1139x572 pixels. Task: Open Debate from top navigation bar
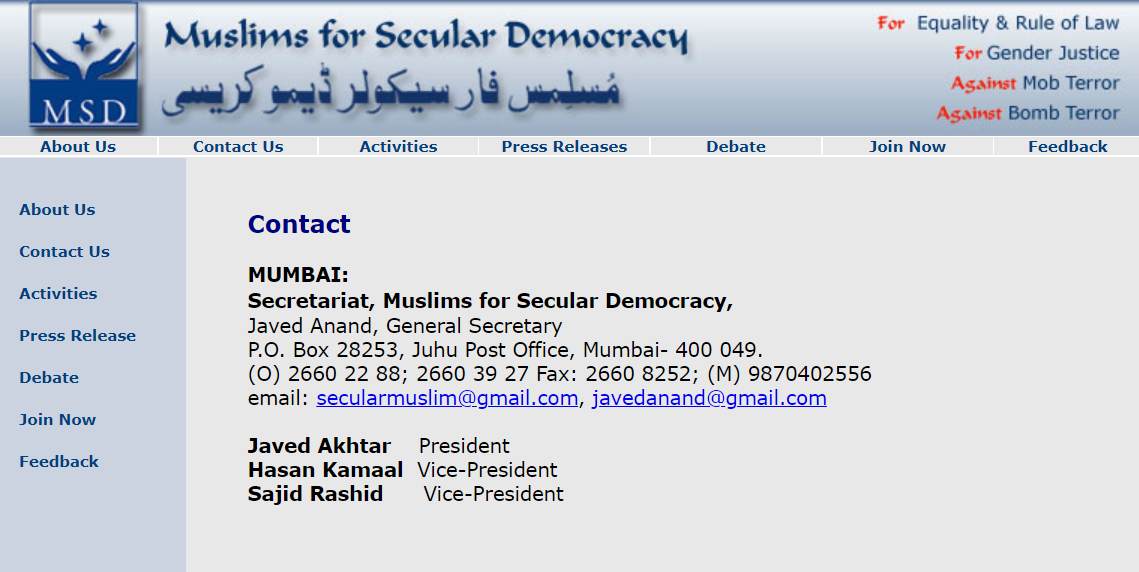(736, 146)
